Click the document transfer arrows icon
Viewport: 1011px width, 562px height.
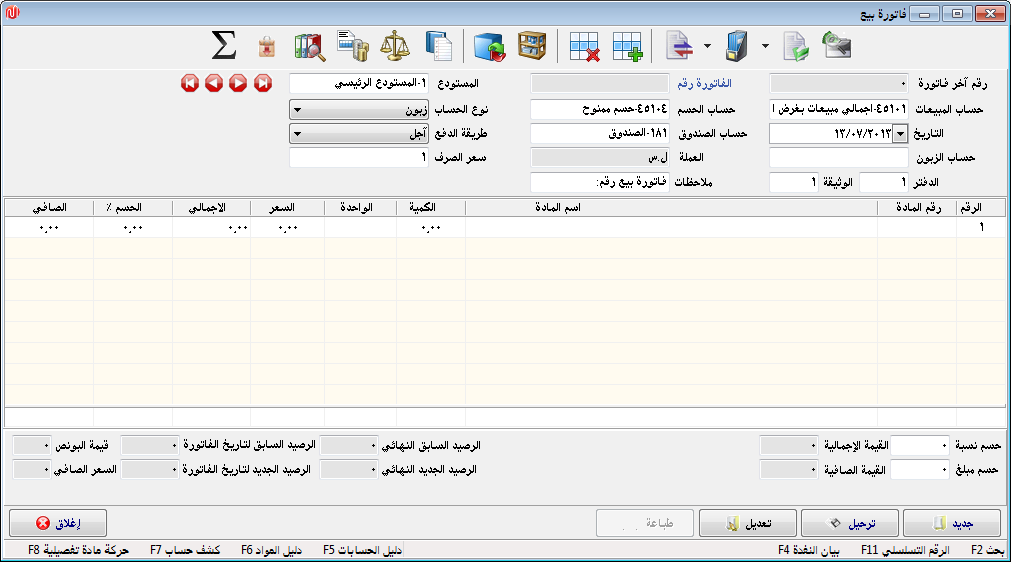[680, 46]
